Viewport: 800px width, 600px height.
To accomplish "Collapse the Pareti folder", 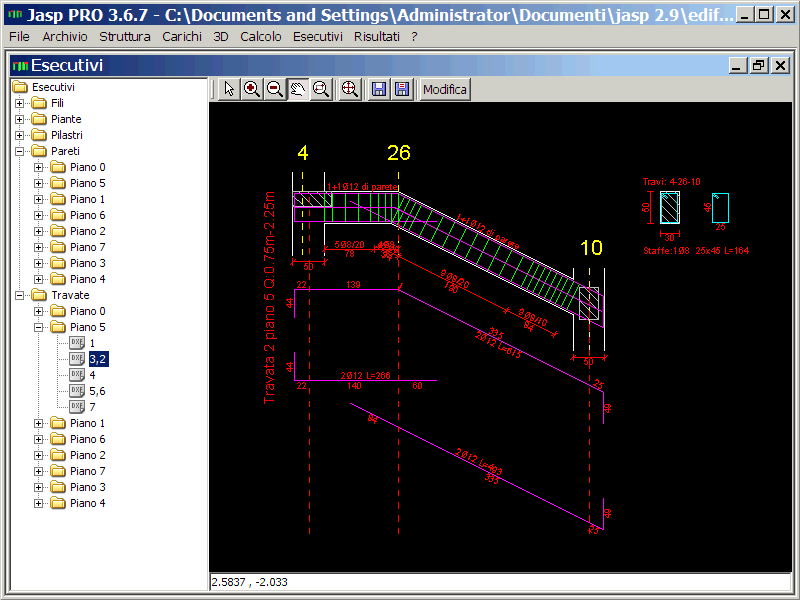I will point(19,151).
